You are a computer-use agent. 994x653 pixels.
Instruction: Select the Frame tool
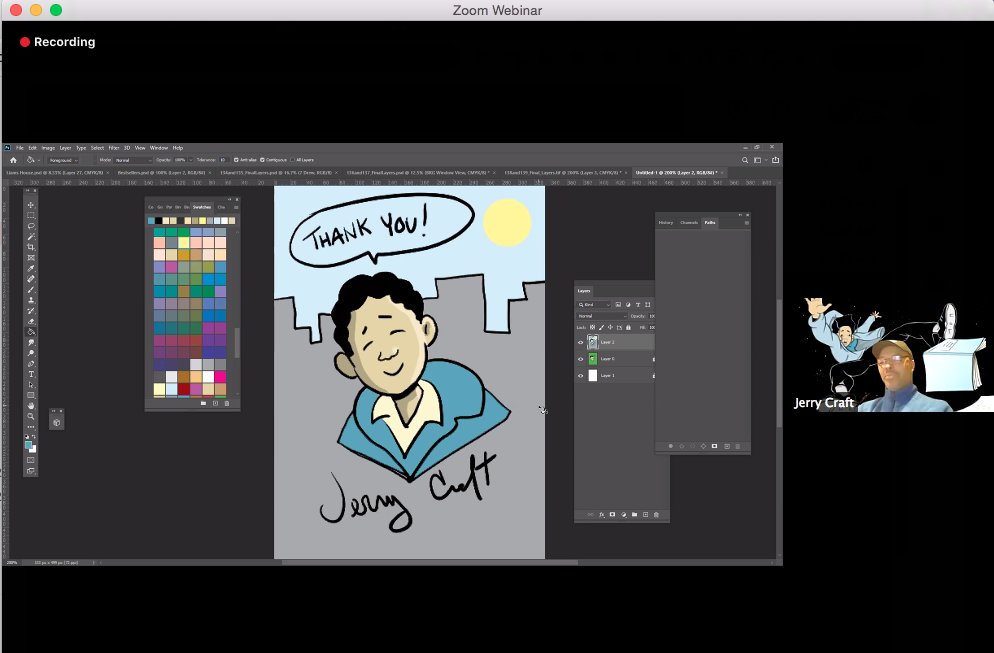30,258
